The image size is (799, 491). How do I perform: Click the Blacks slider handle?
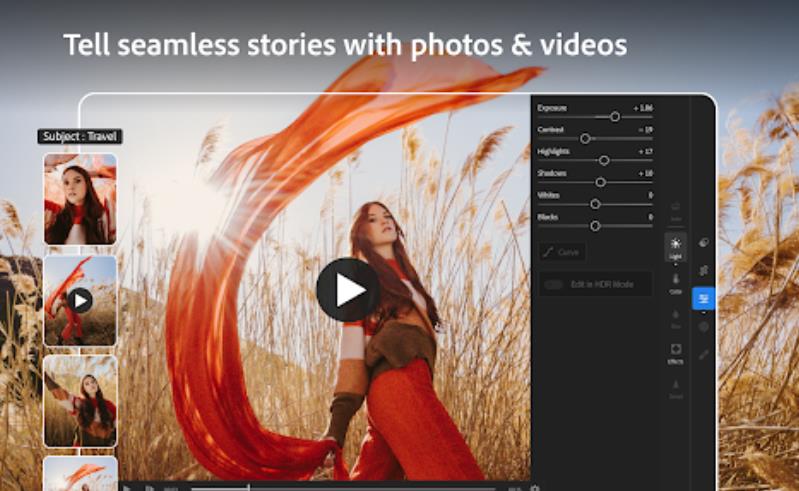[595, 226]
